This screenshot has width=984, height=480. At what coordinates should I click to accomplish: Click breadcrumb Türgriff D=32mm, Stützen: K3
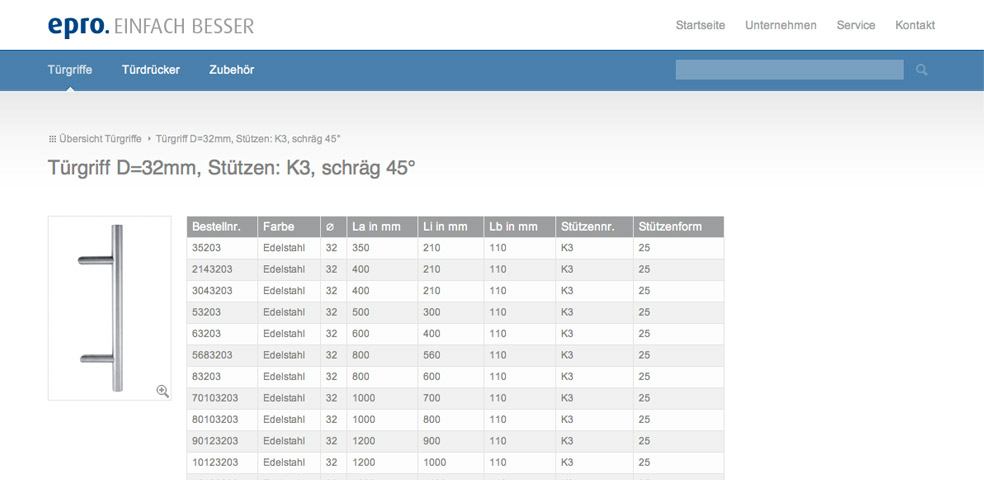pos(248,139)
